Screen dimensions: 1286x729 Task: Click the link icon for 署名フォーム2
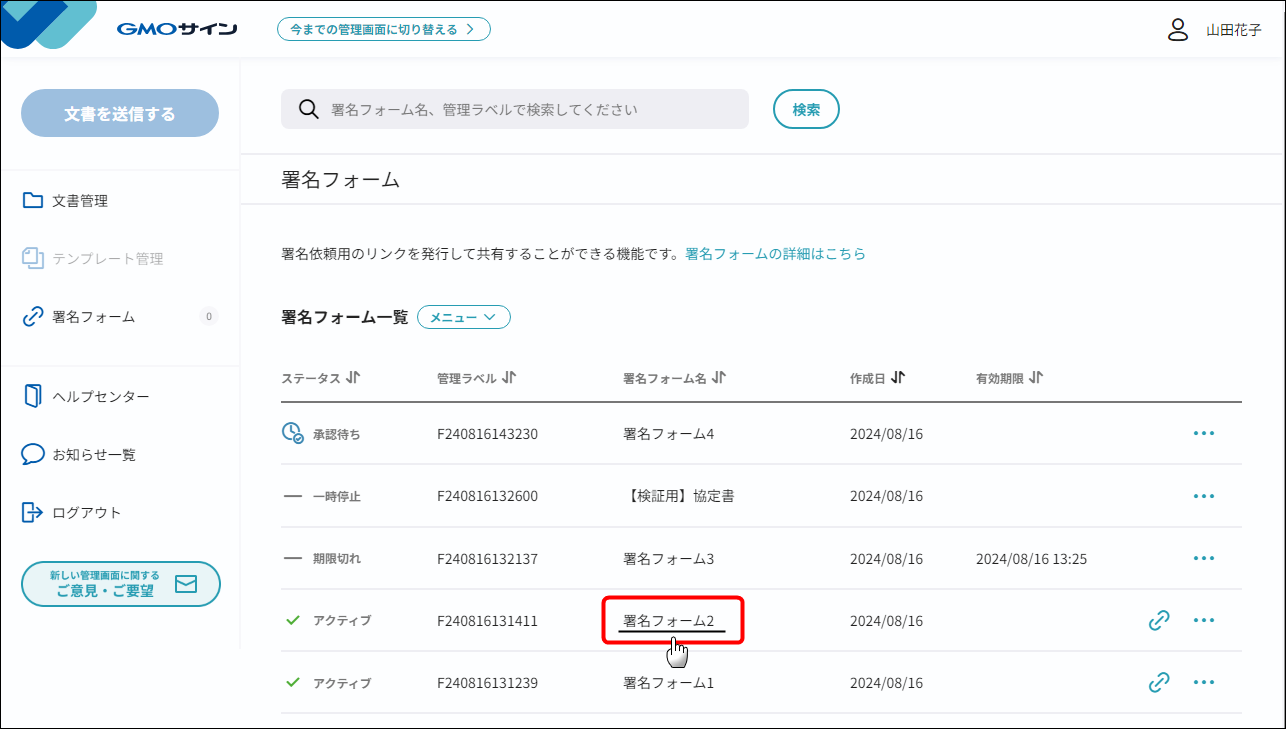(1159, 620)
